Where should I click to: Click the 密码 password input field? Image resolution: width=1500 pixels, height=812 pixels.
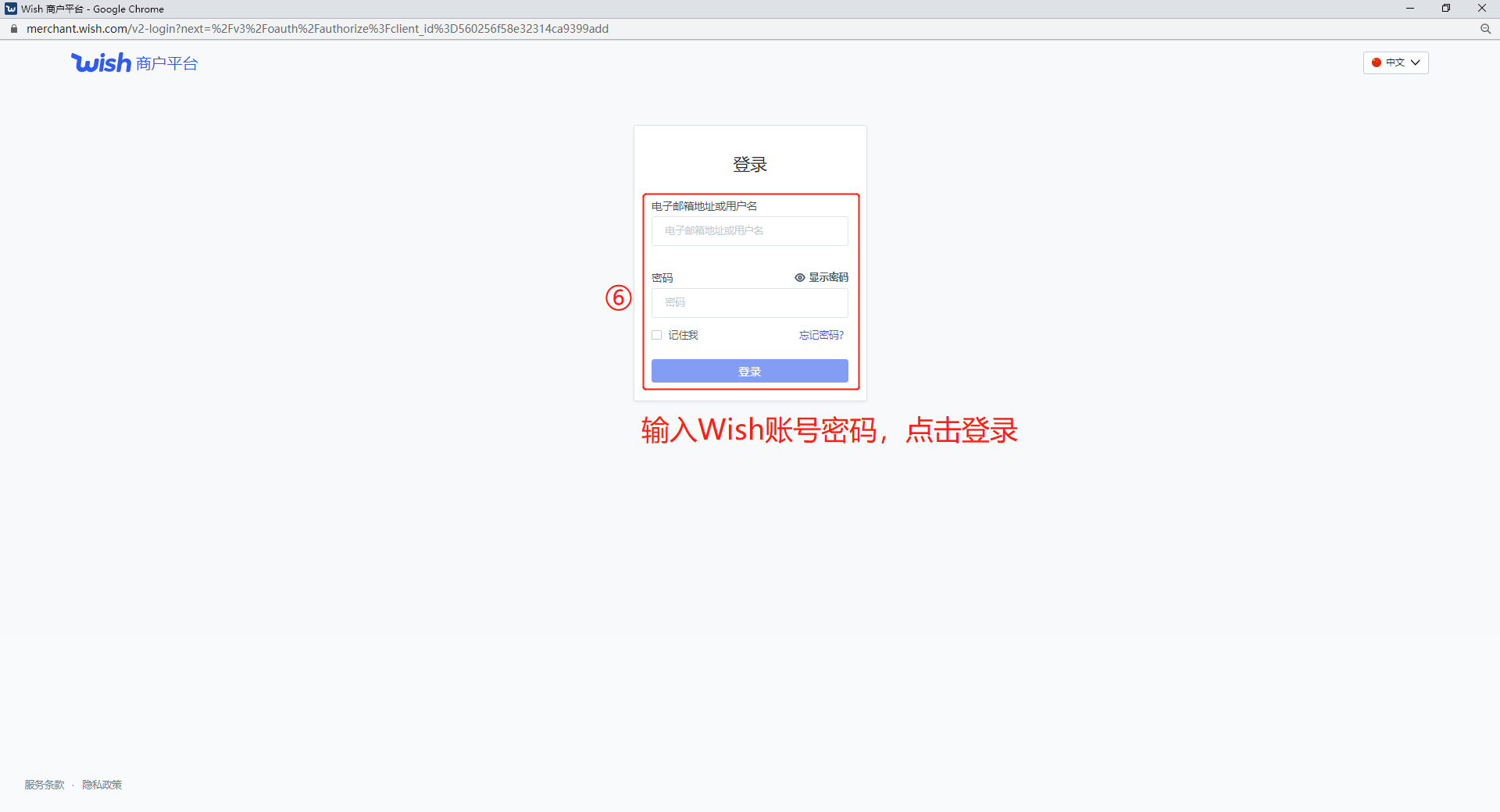pyautogui.click(x=749, y=303)
